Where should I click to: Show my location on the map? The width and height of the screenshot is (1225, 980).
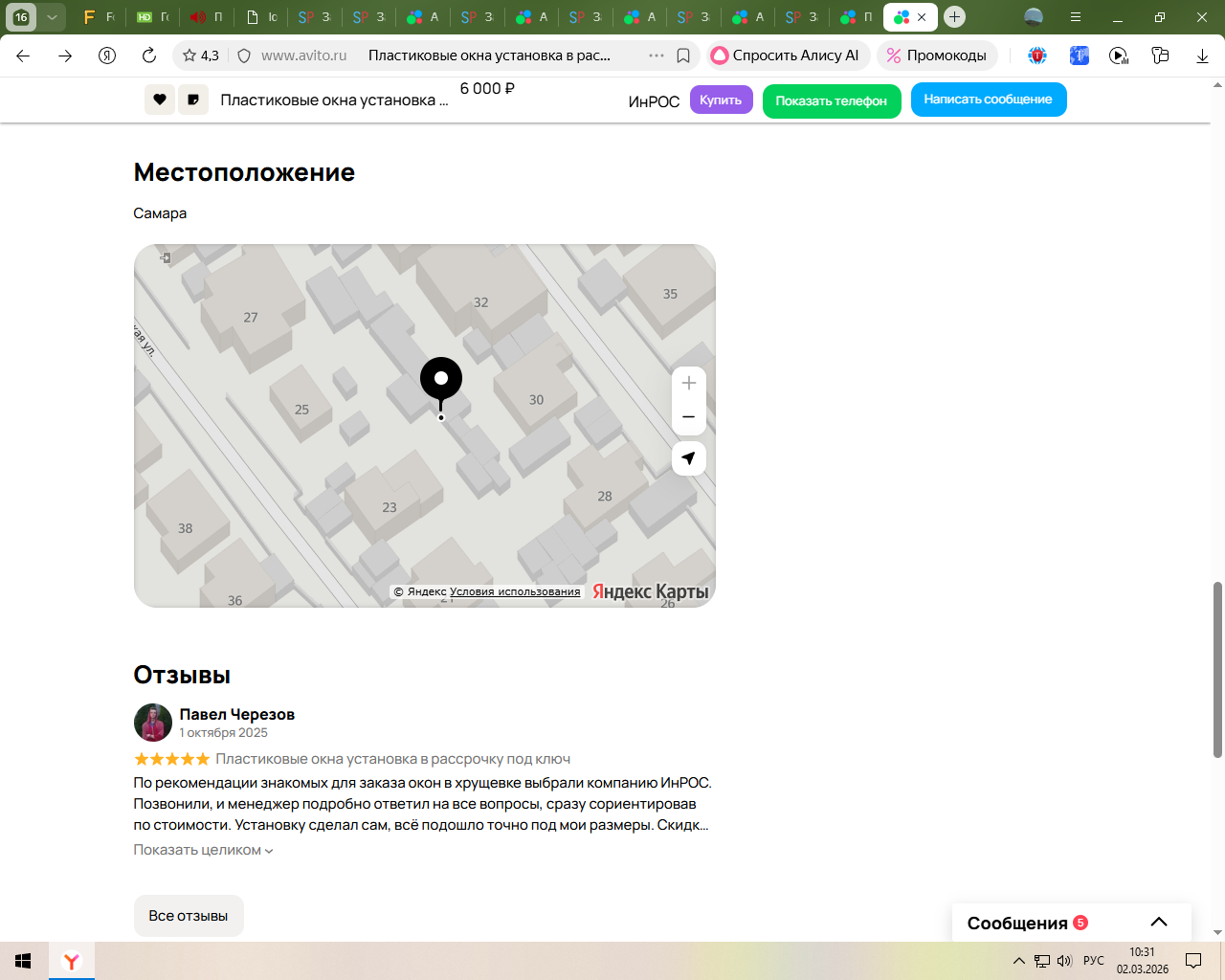pos(689,458)
